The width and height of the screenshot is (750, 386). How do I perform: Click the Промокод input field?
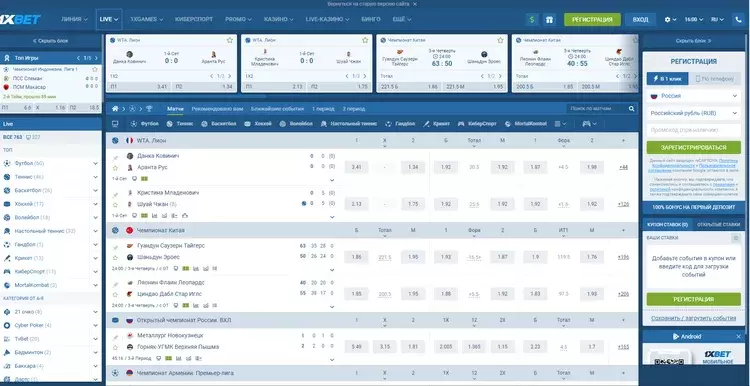point(694,130)
